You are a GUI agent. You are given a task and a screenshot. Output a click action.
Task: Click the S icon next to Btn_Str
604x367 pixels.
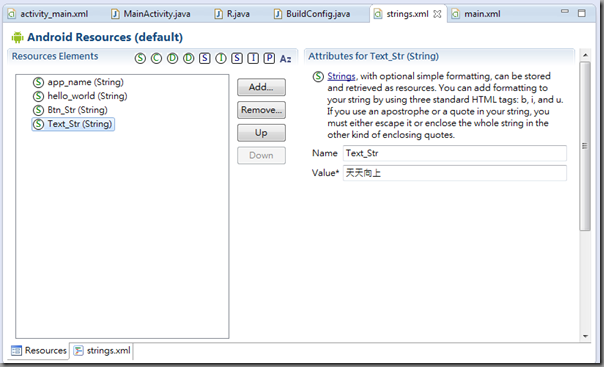38,110
